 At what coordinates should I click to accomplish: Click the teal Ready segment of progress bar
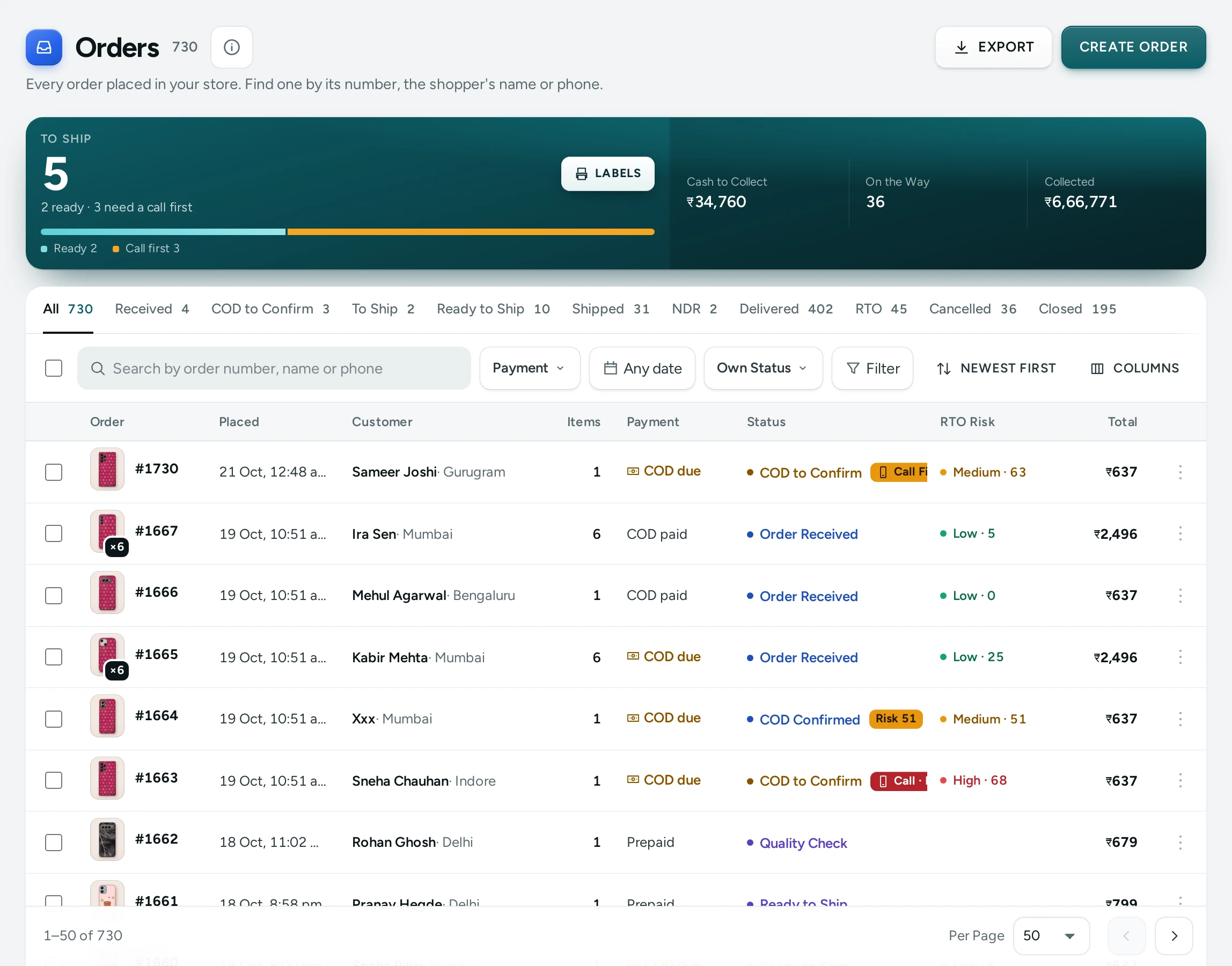point(163,232)
